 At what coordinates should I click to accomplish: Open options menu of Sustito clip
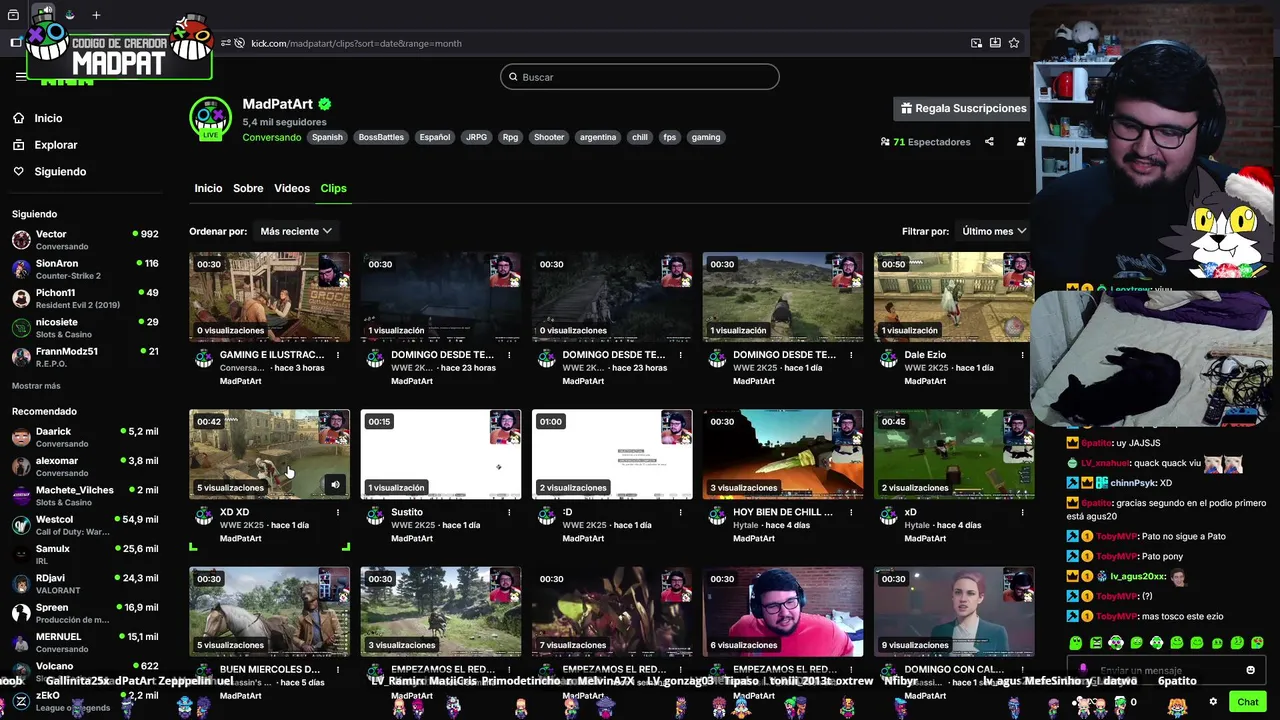pos(509,512)
